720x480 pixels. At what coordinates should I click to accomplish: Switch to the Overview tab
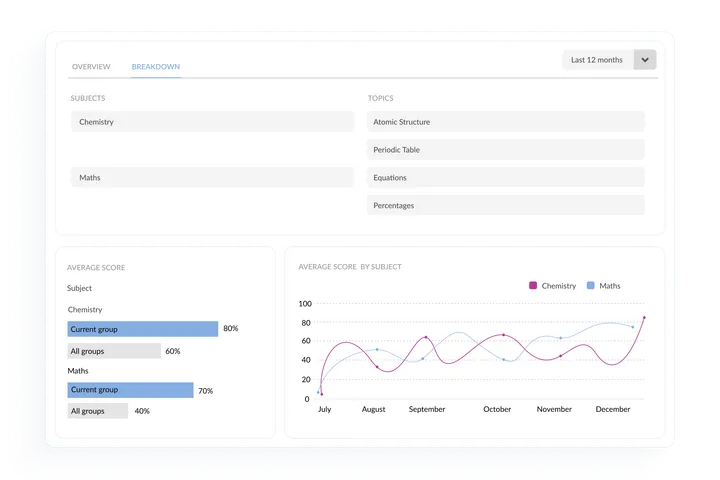(91, 67)
